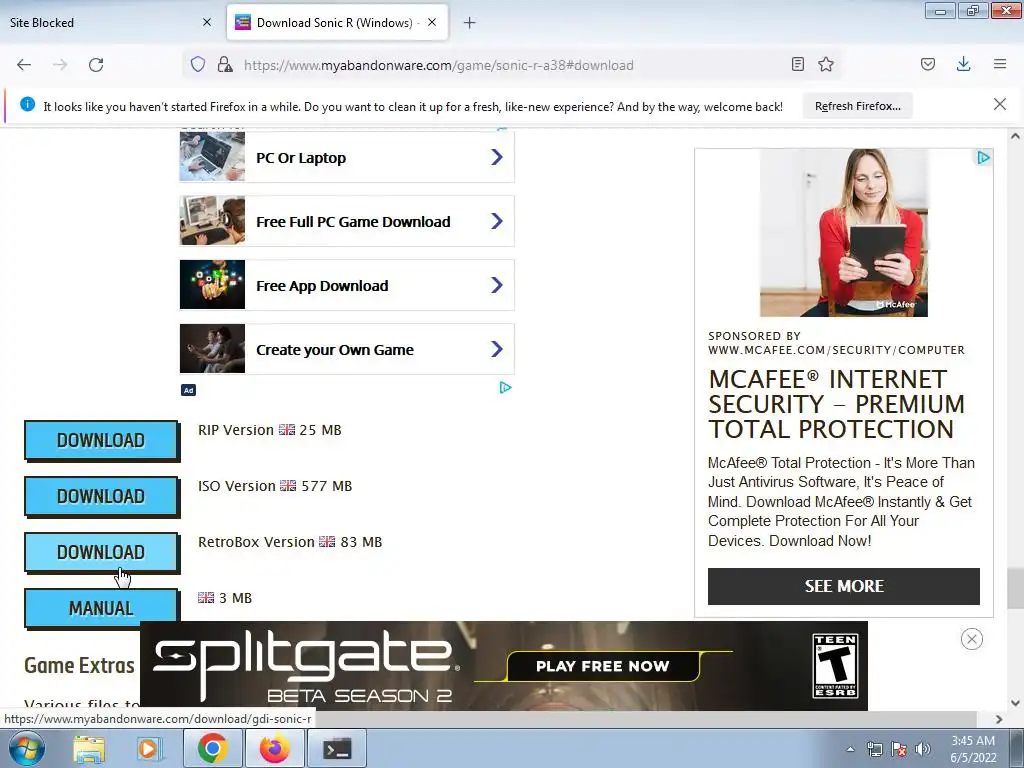The height and width of the screenshot is (768, 1024).
Task: Click the horizontal scrollbar right arrow
Action: click(999, 719)
